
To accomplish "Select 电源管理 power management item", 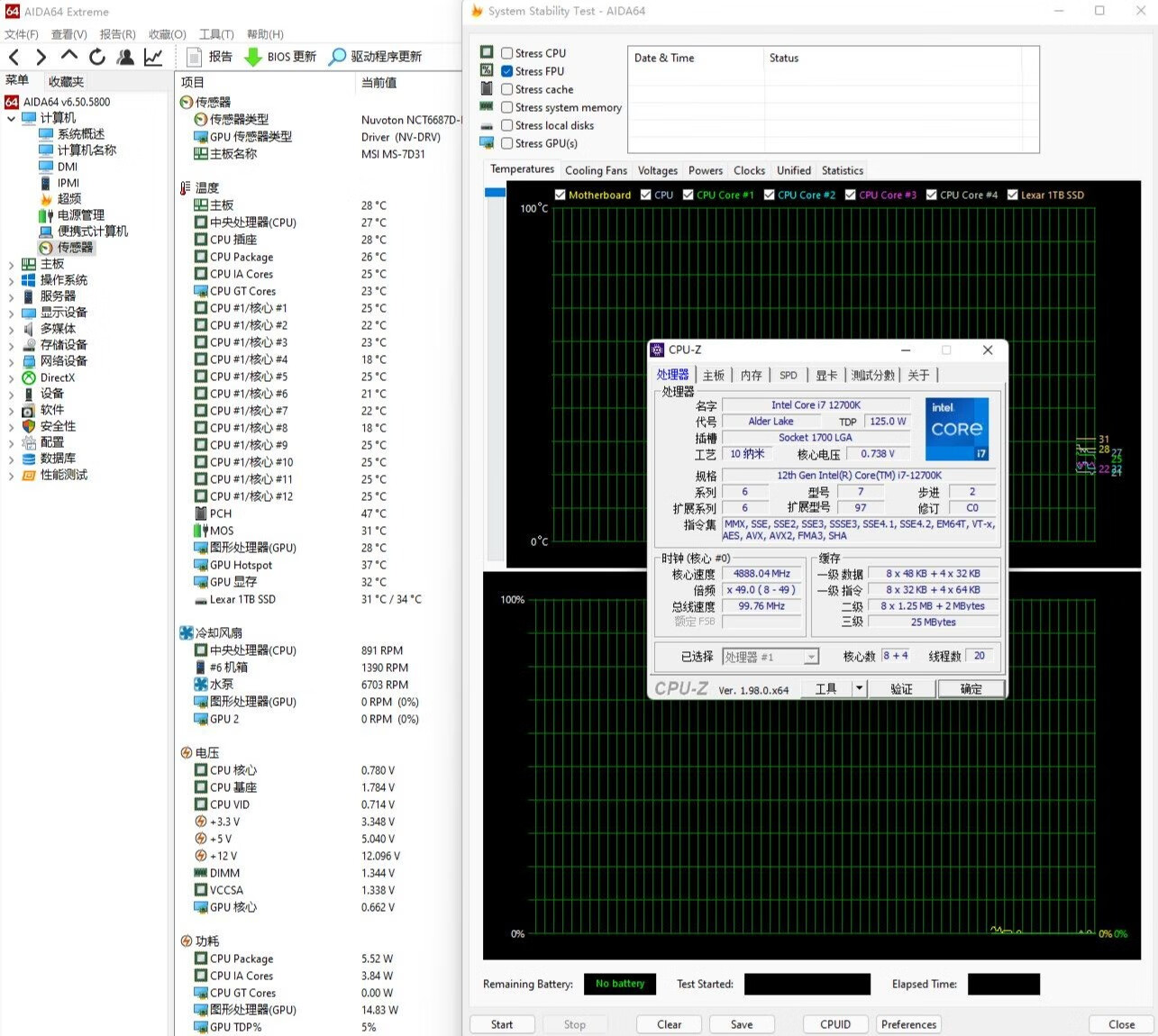I will pos(72,215).
